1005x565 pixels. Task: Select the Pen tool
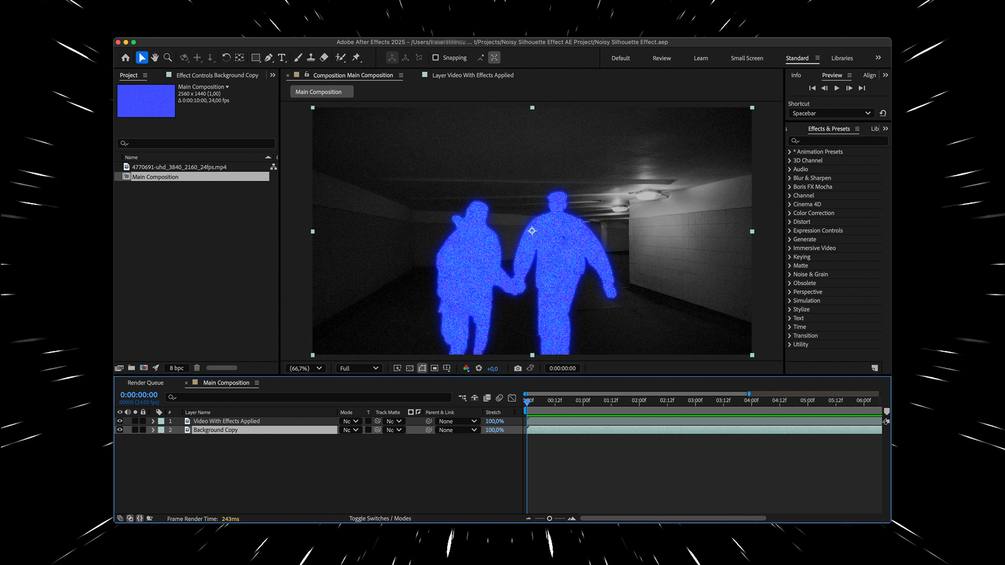coord(269,58)
